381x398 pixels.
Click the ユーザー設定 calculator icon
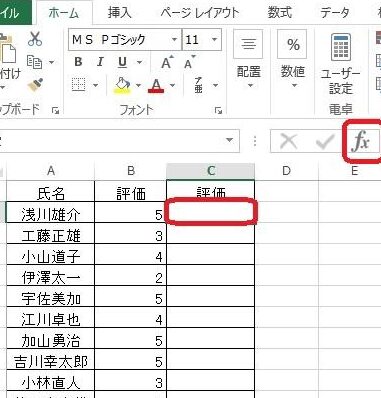(341, 63)
